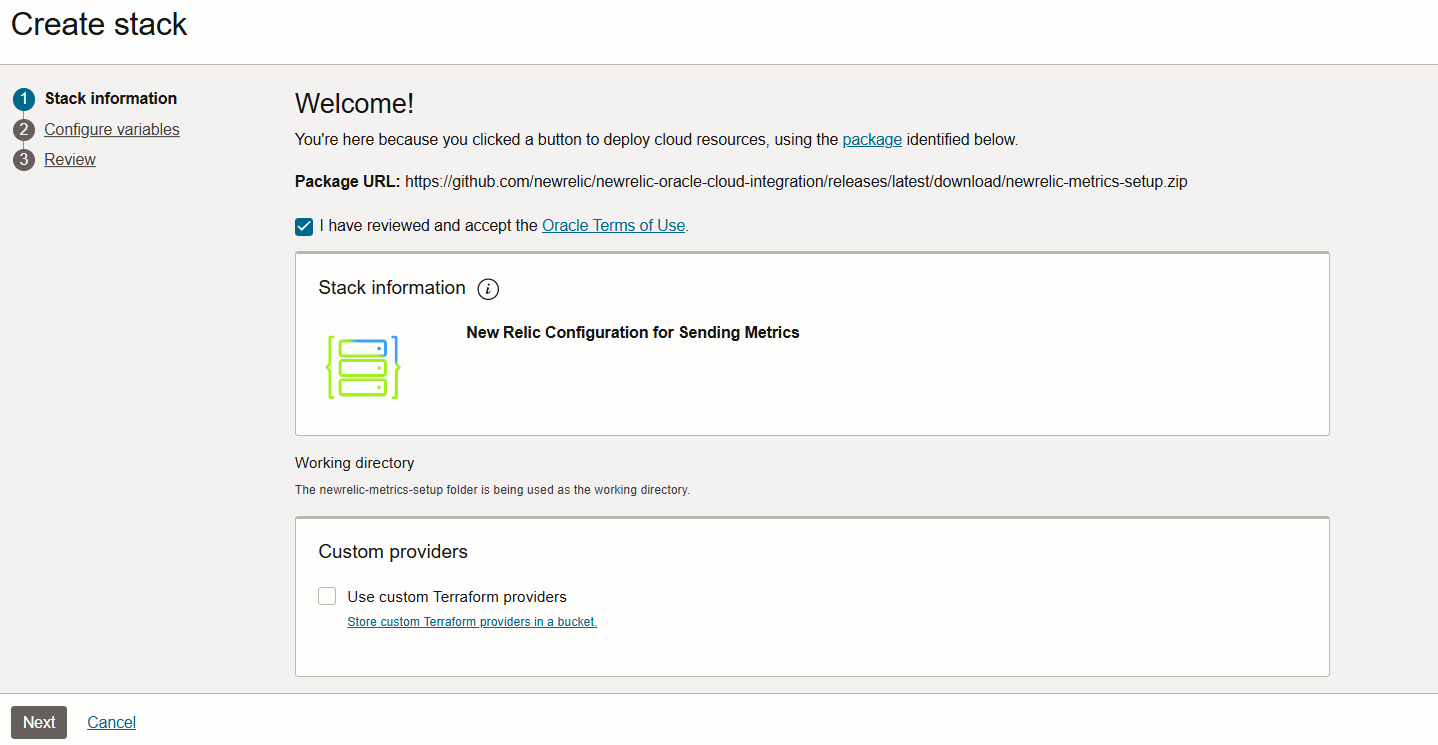The height and width of the screenshot is (745, 1438).
Task: Click the step 3 circle indicator
Action: tap(23, 159)
